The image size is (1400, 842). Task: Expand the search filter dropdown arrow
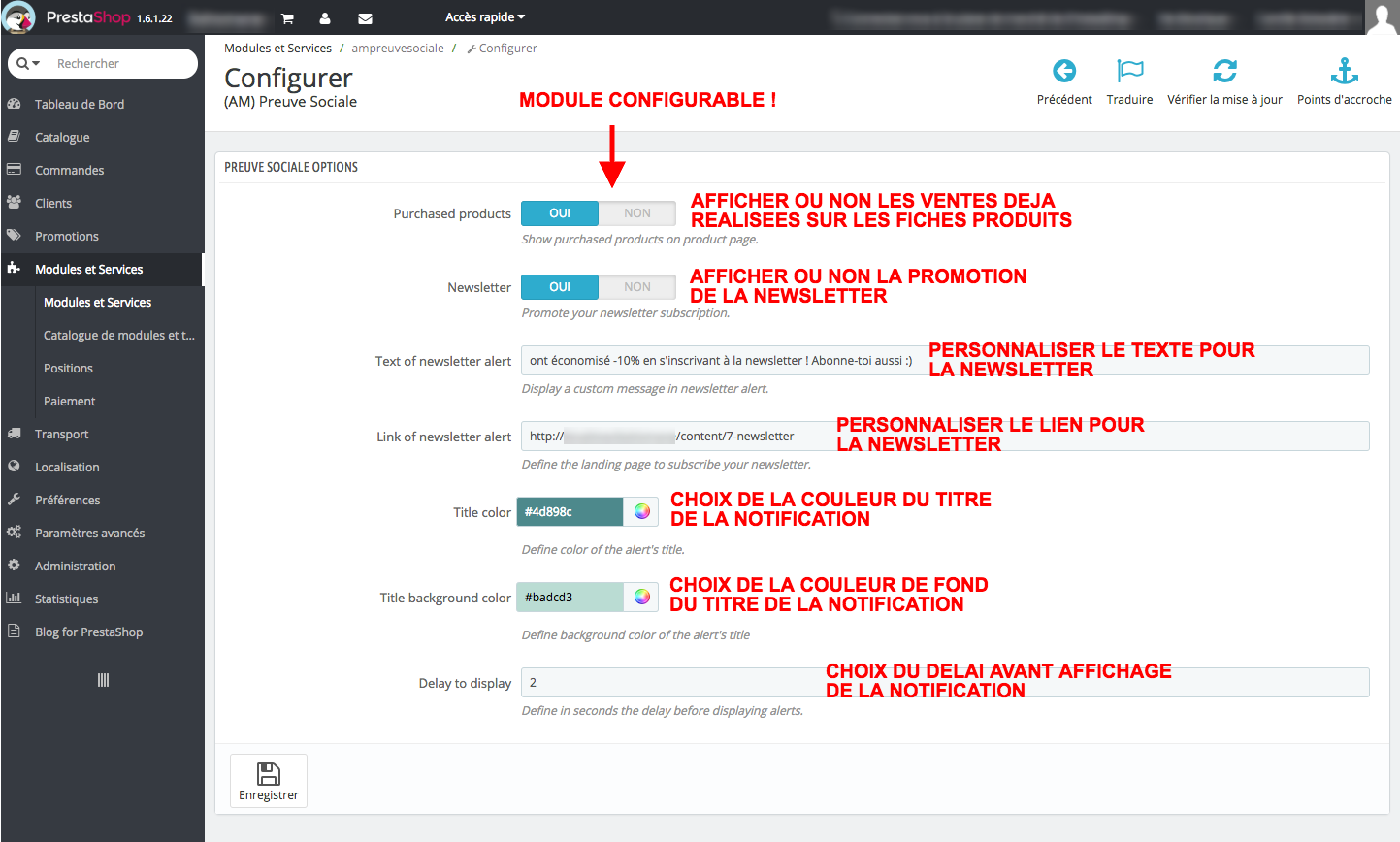coord(29,64)
